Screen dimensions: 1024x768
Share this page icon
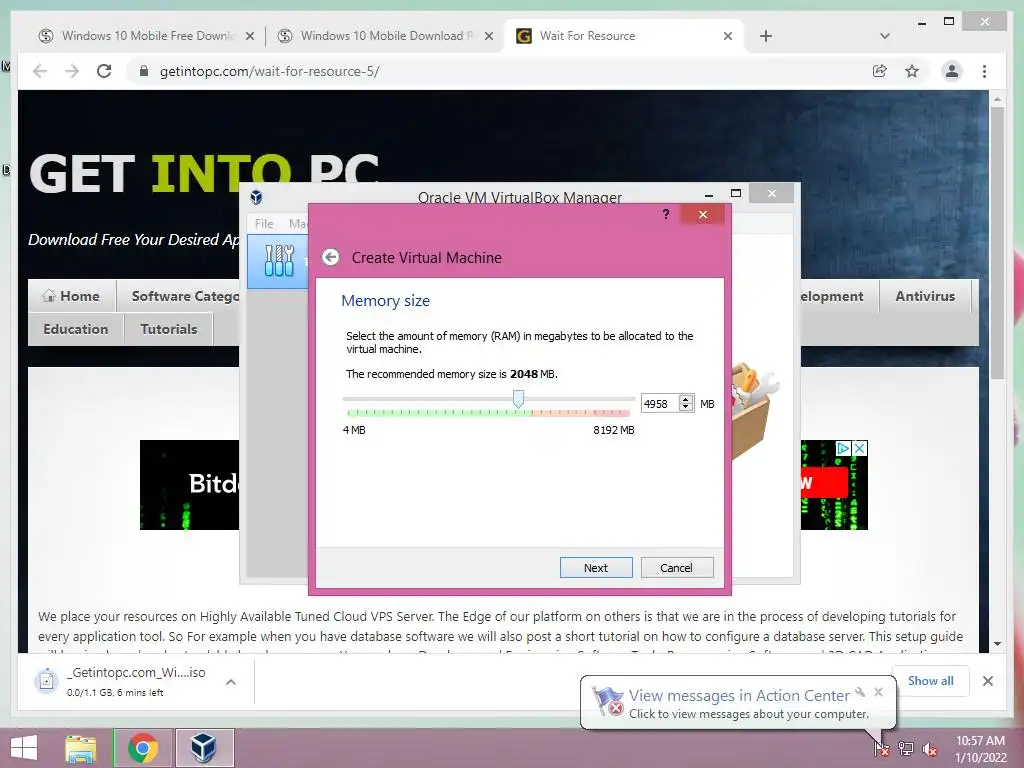point(880,71)
